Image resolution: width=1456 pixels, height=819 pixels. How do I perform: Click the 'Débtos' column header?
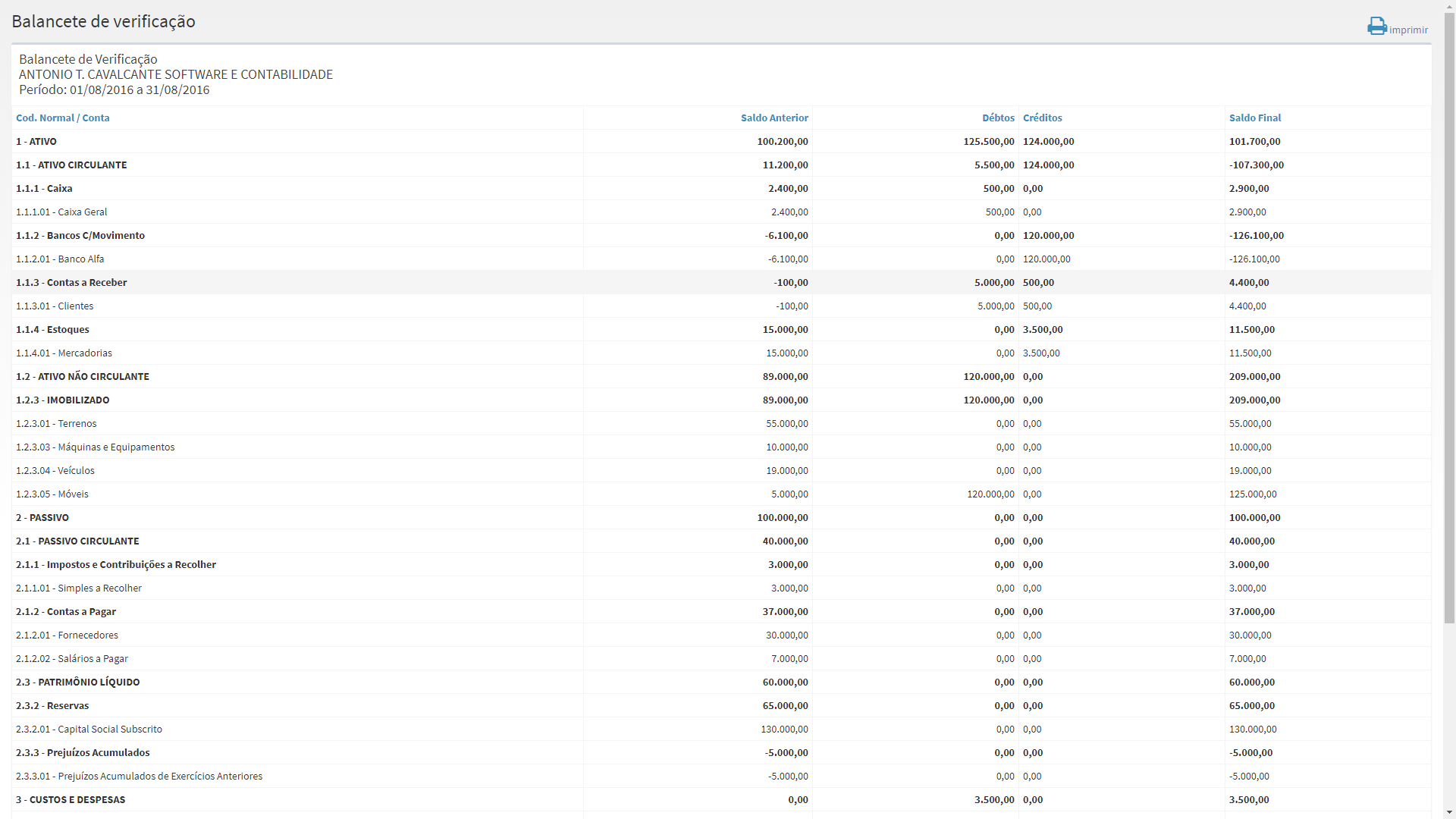click(x=998, y=118)
